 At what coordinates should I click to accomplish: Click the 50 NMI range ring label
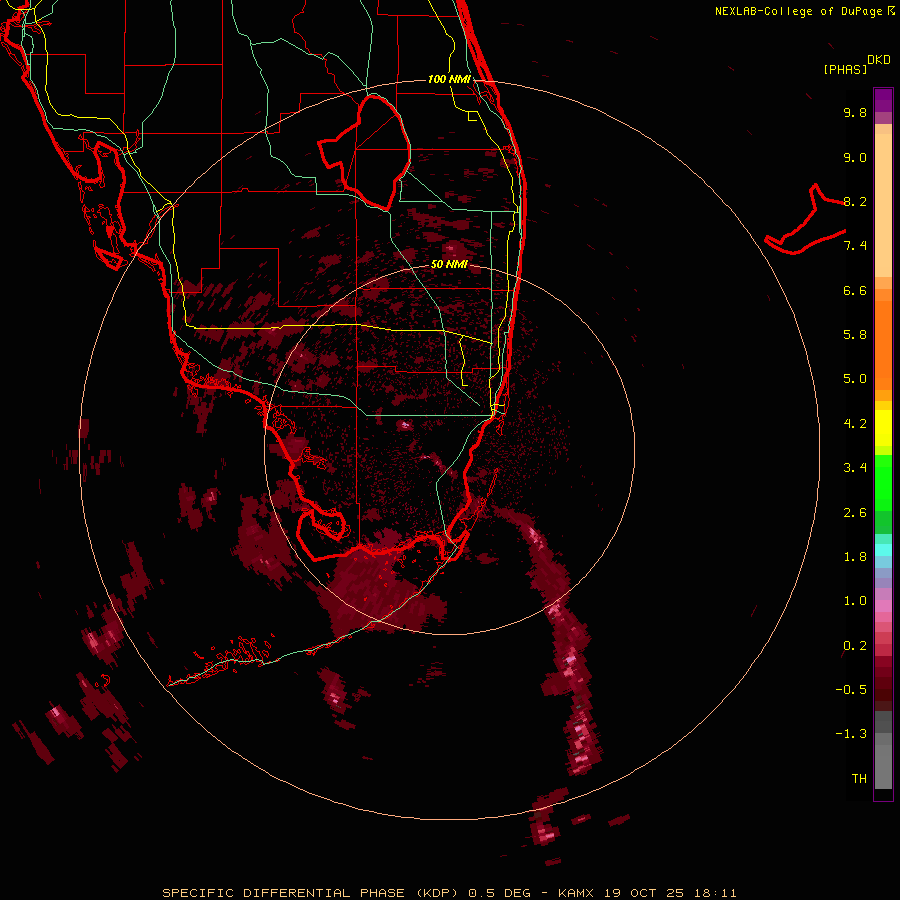pos(449,265)
